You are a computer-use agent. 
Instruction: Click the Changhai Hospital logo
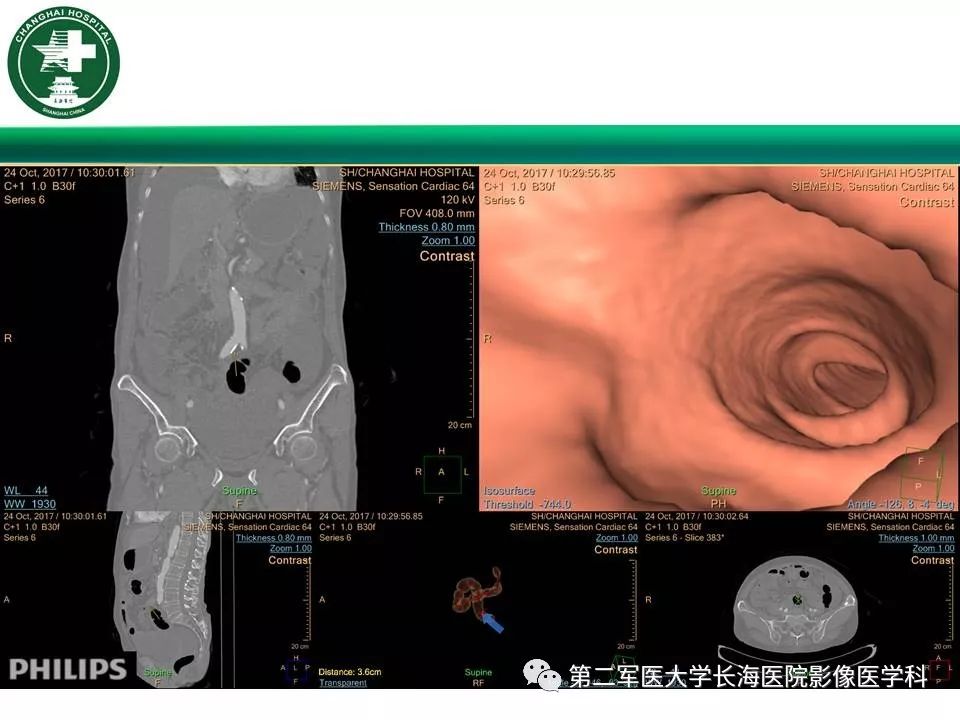pyautogui.click(x=63, y=62)
